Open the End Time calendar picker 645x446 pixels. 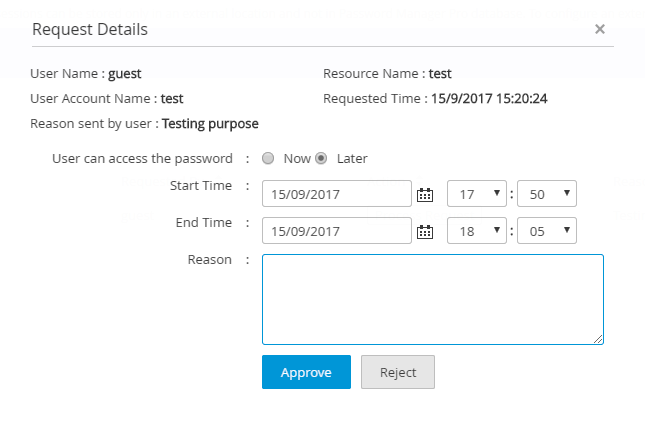point(424,231)
